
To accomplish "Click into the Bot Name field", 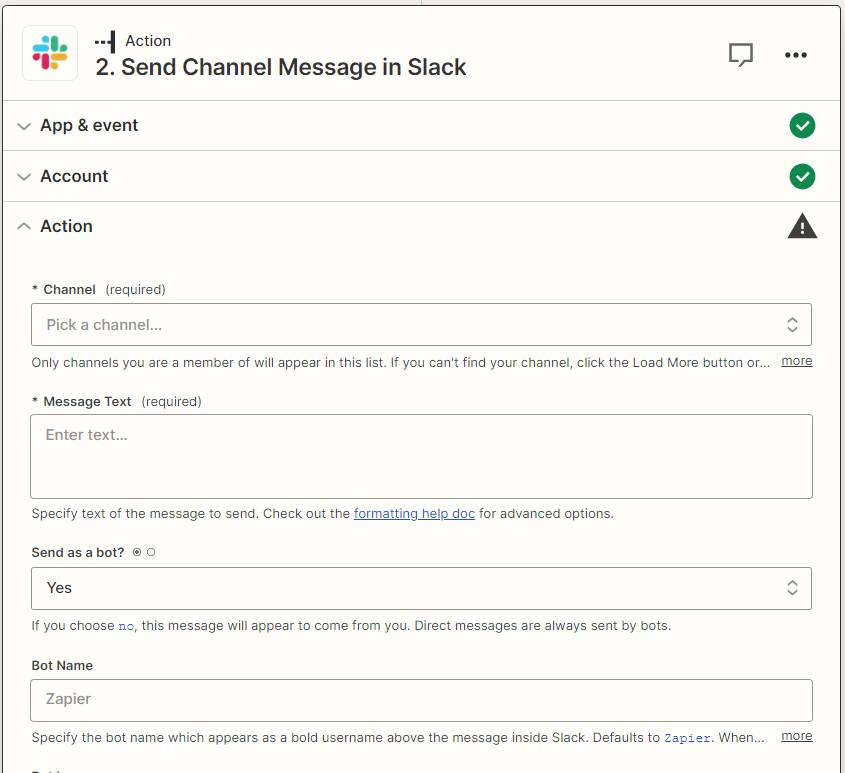I will coord(421,700).
